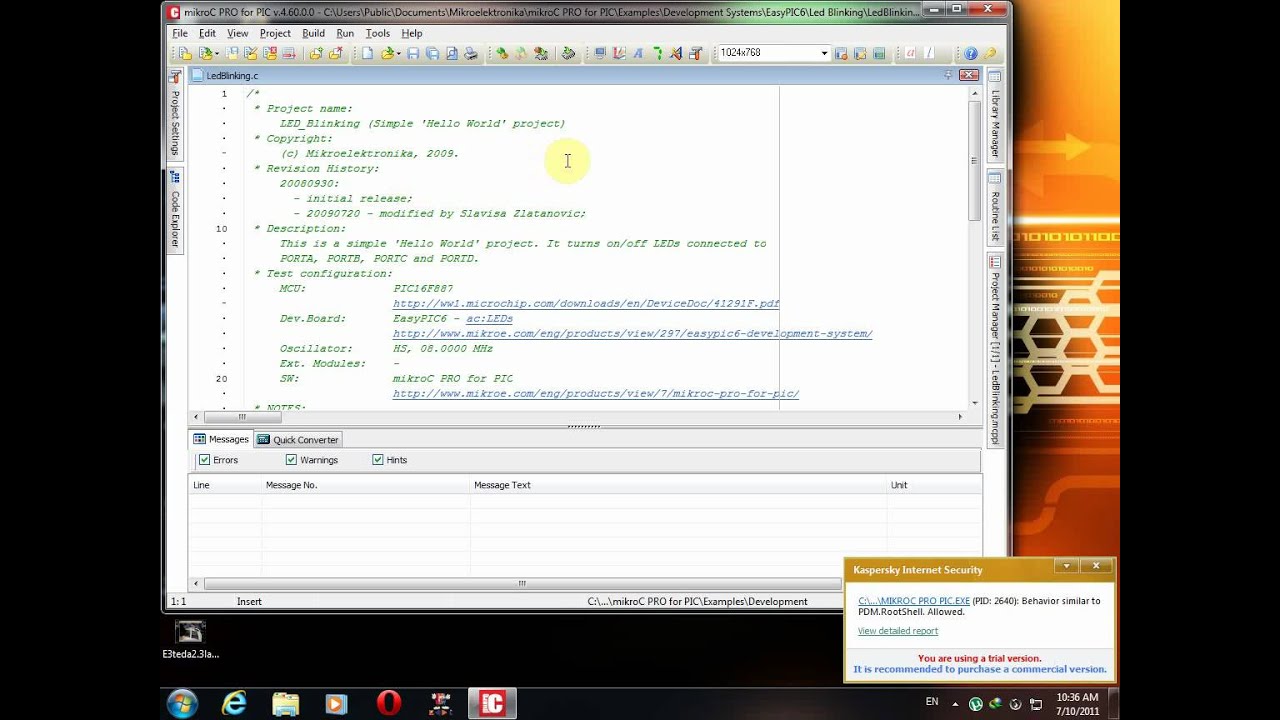Click the red italic 'a' toolbar icon
Image resolution: width=1280 pixels, height=720 pixels.
tap(910, 53)
